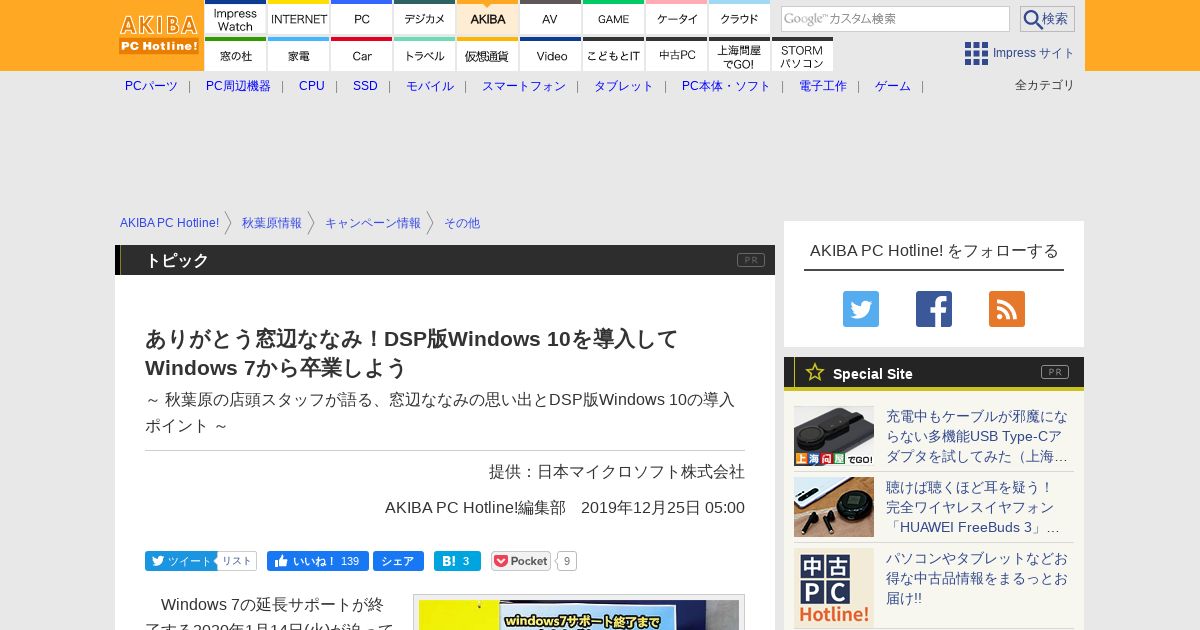The image size is (1200, 630).
Task: Click キャンペーン情報 breadcrumb
Action: (373, 223)
